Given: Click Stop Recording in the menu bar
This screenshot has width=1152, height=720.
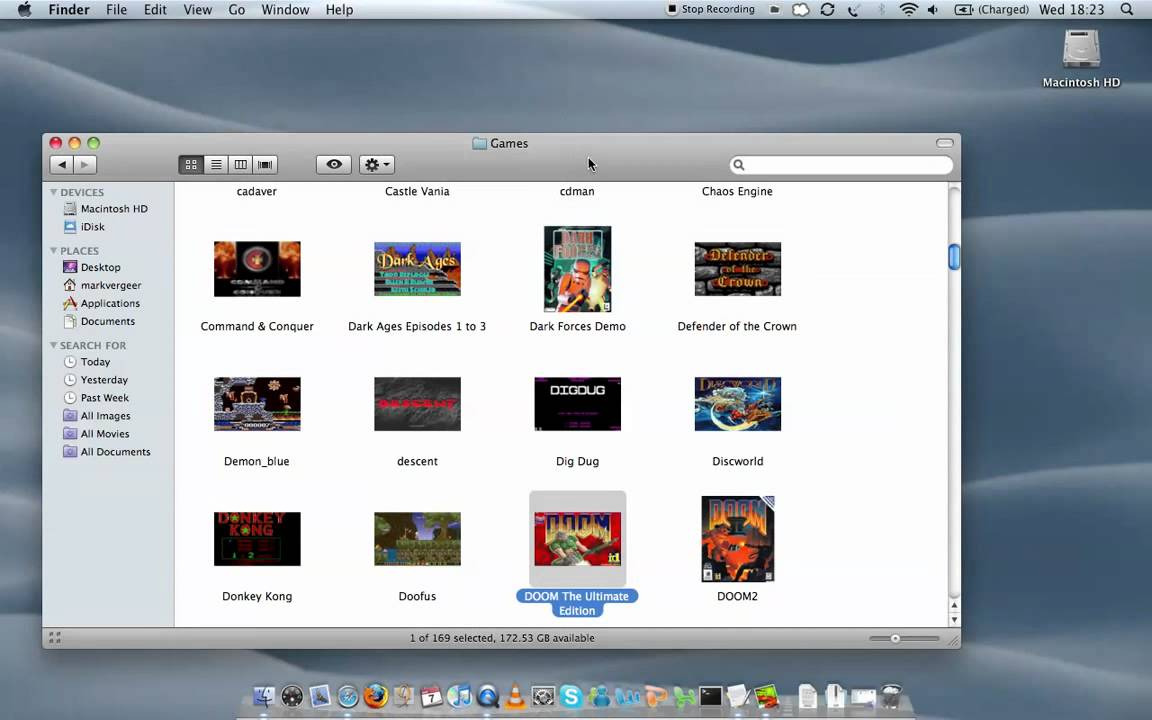Looking at the screenshot, I should pos(710,10).
